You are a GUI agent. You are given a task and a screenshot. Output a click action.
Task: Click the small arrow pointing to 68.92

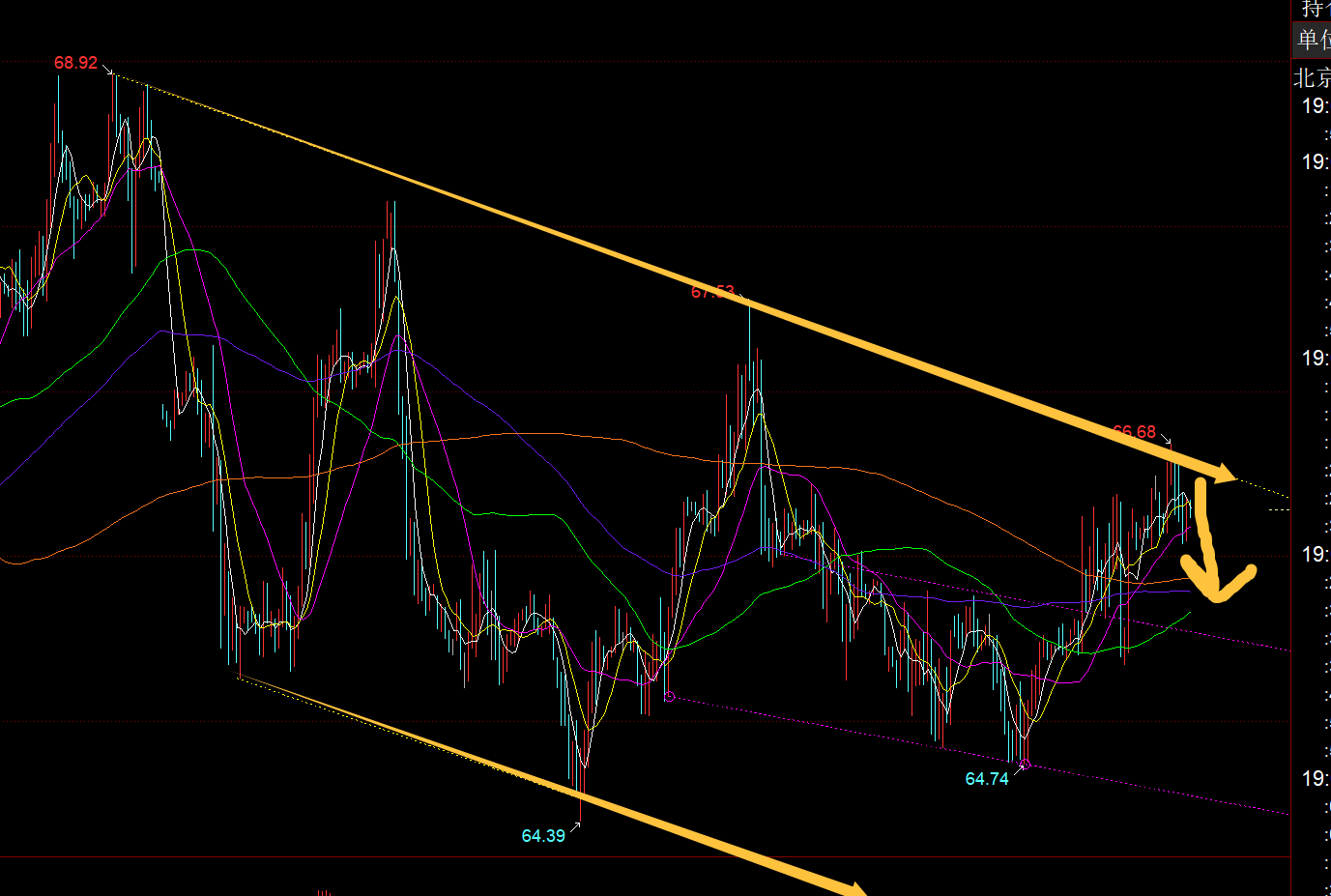pos(108,70)
